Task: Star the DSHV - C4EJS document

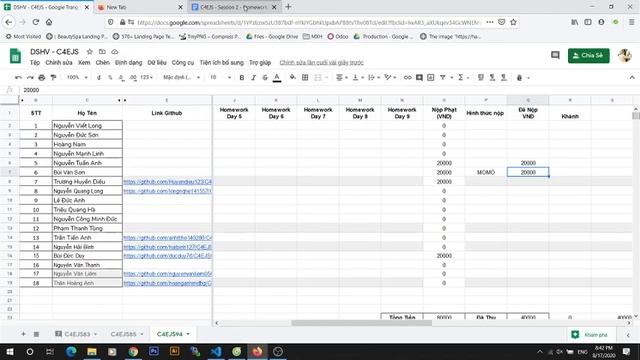Action: [x=89, y=52]
